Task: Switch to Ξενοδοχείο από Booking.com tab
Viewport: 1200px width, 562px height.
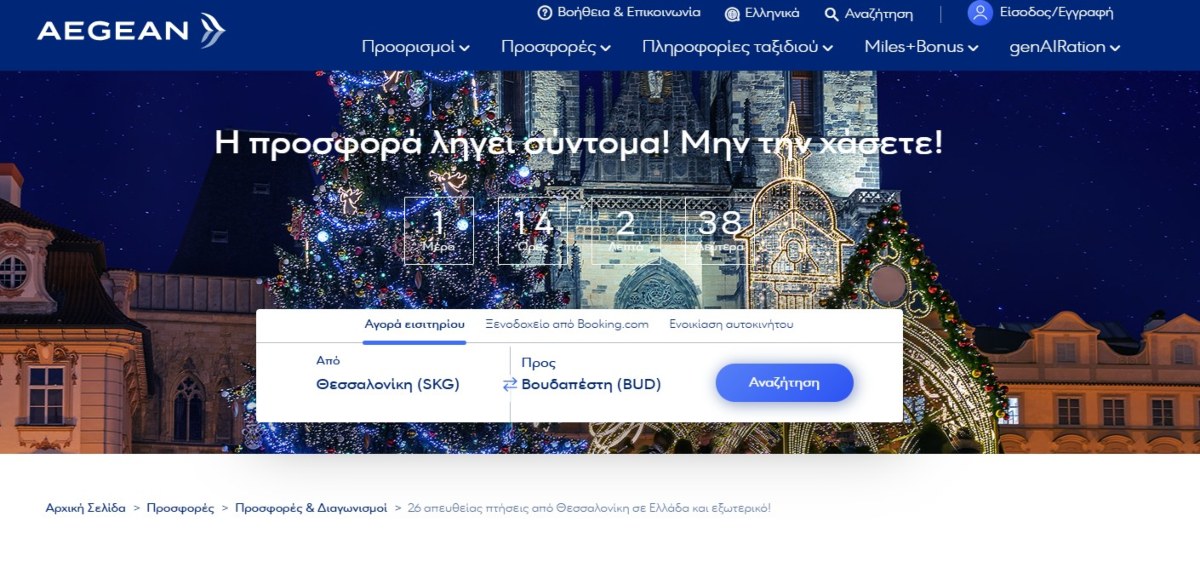Action: coord(567,325)
